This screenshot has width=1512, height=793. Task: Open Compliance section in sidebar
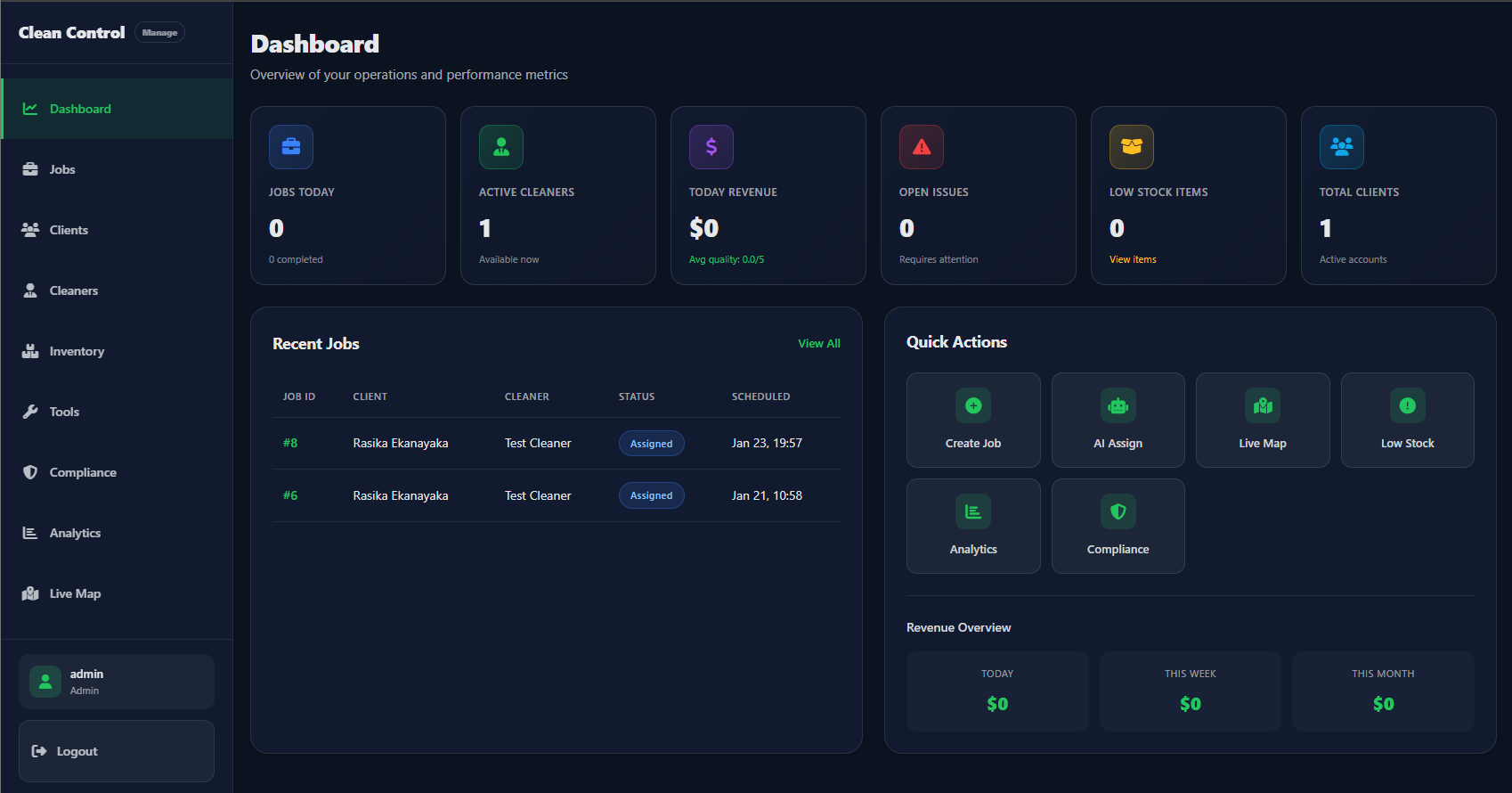pos(117,472)
